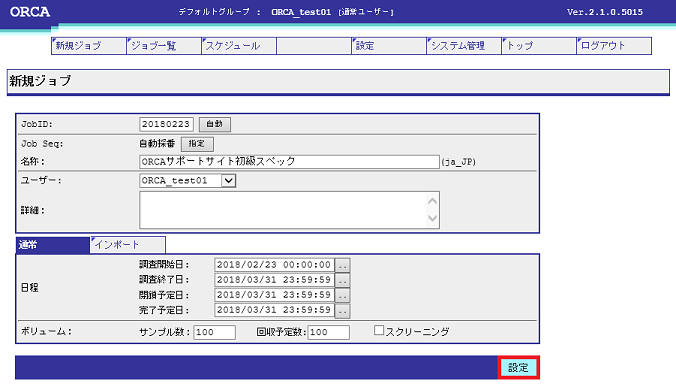The width and height of the screenshot is (676, 387).
Task: Open the 設定 item in the top menu
Action: [x=388, y=46]
